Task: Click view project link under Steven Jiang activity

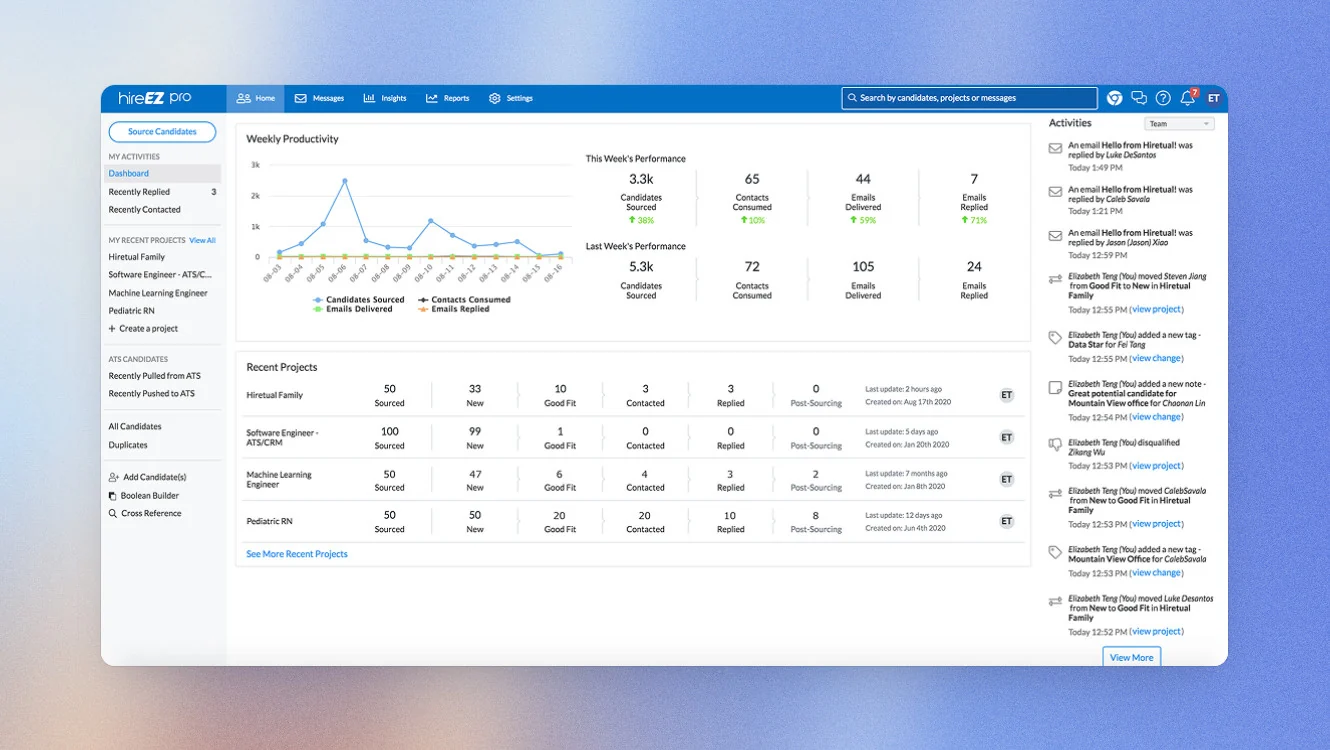Action: point(1157,310)
